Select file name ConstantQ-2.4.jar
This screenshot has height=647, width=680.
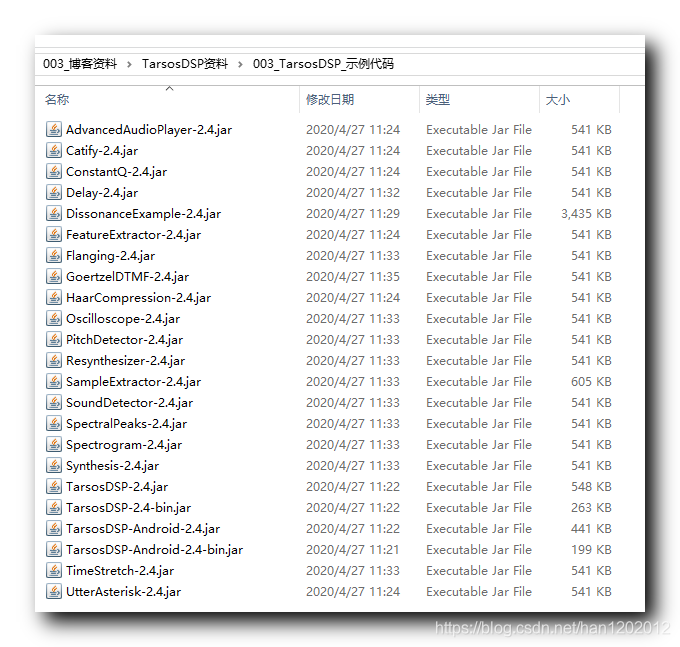coord(116,172)
